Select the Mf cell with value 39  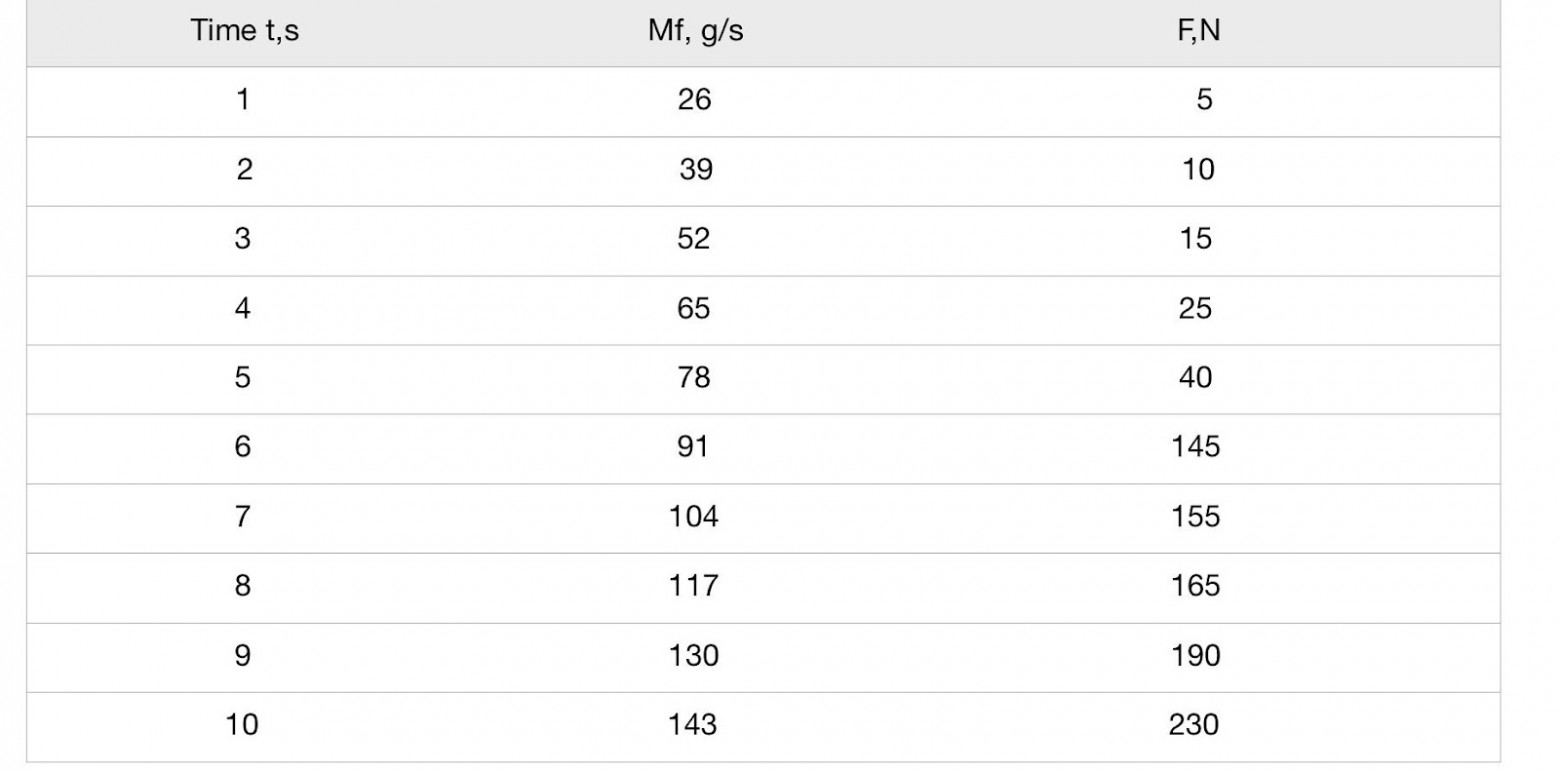click(x=695, y=170)
